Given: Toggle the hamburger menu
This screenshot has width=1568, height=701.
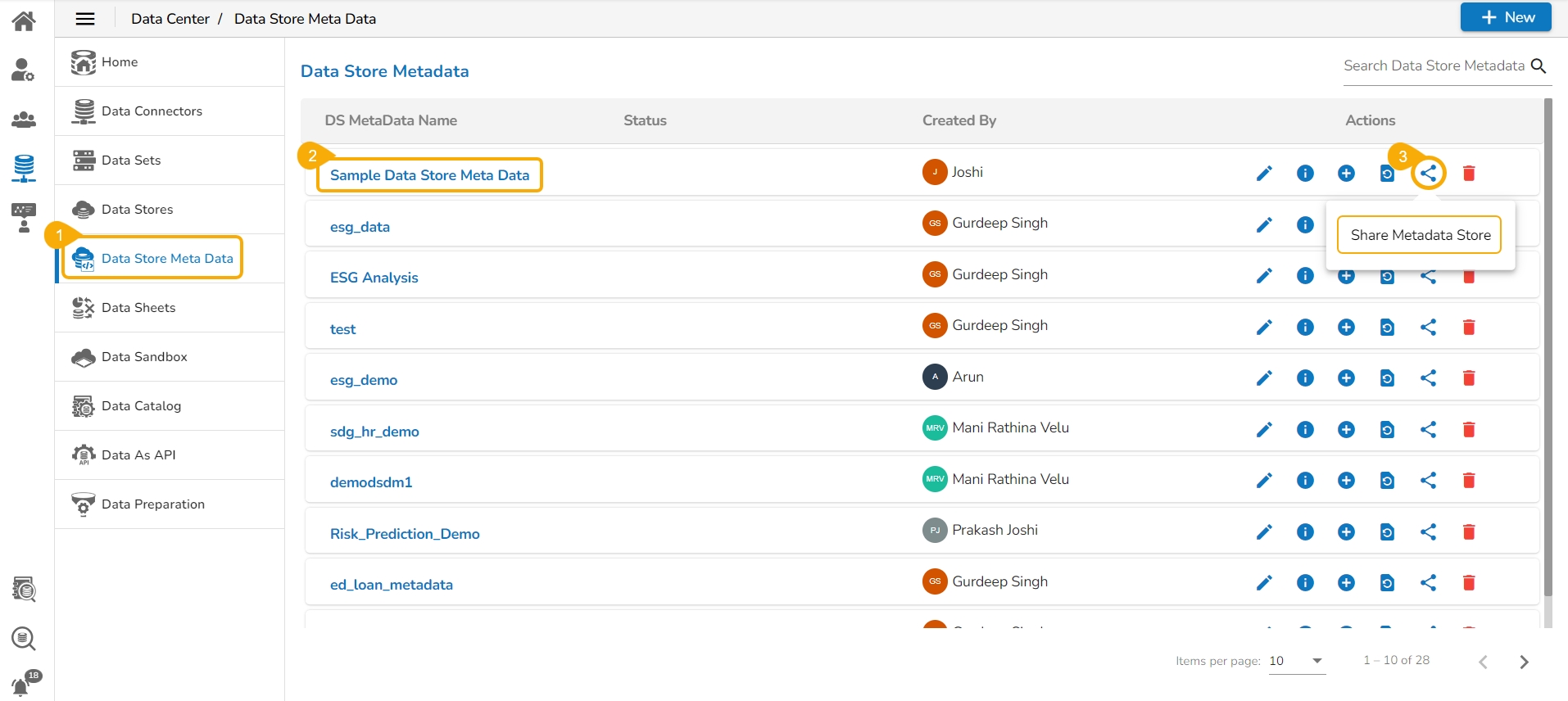Looking at the screenshot, I should point(85,19).
